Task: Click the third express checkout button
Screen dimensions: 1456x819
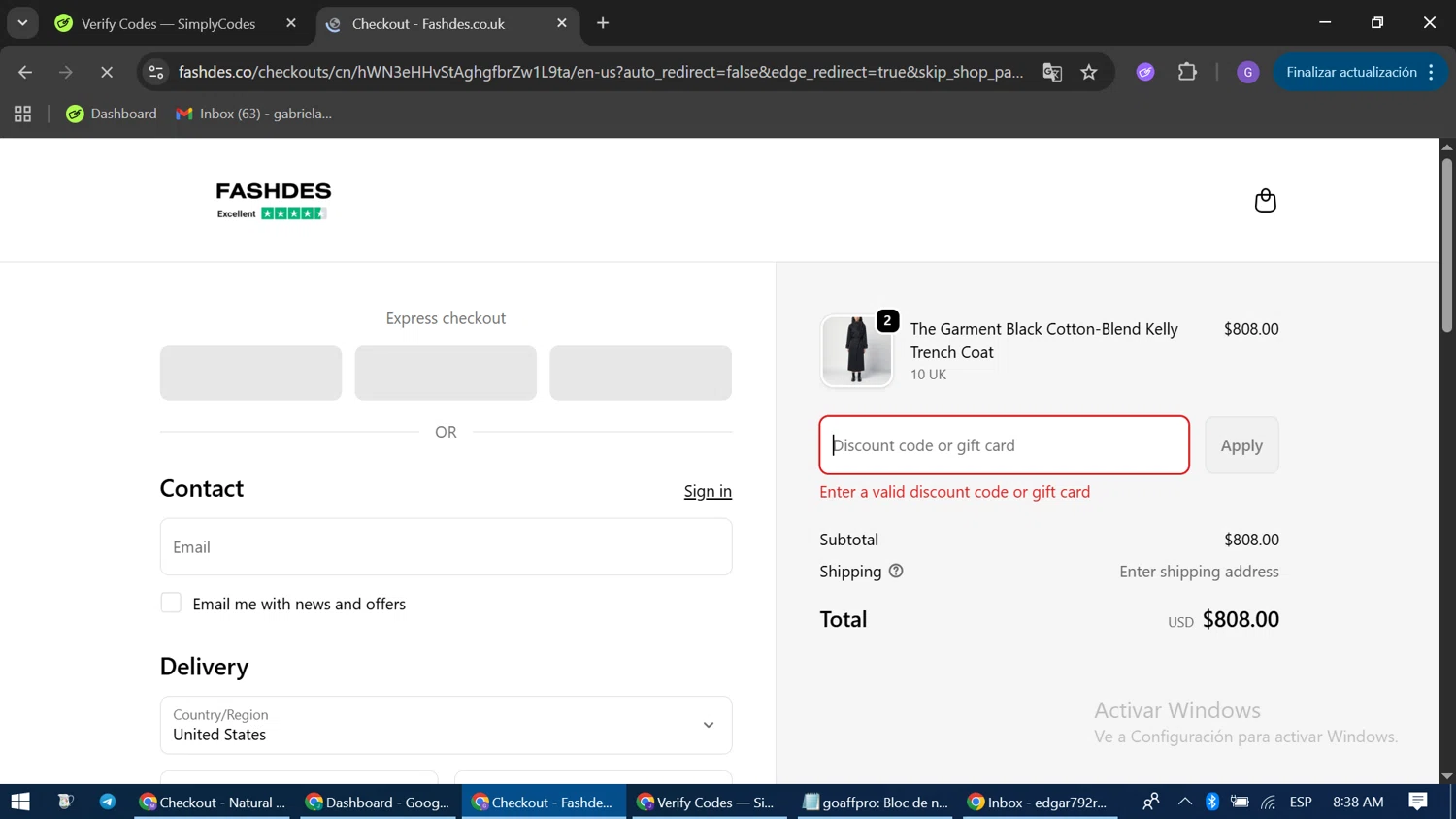Action: pos(641,373)
